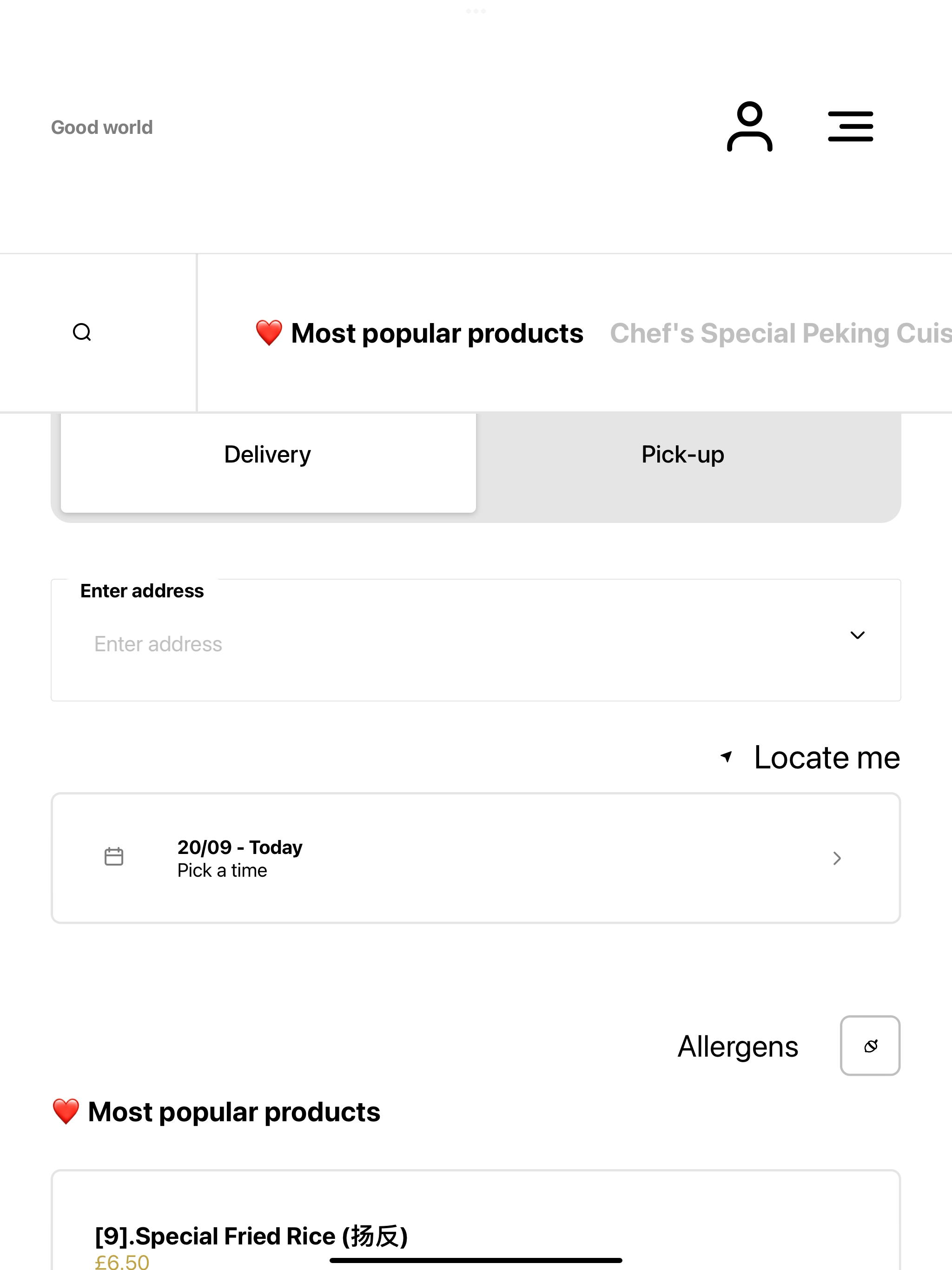Focus the Enter address input field
This screenshot has height=1270, width=952.
[459, 644]
